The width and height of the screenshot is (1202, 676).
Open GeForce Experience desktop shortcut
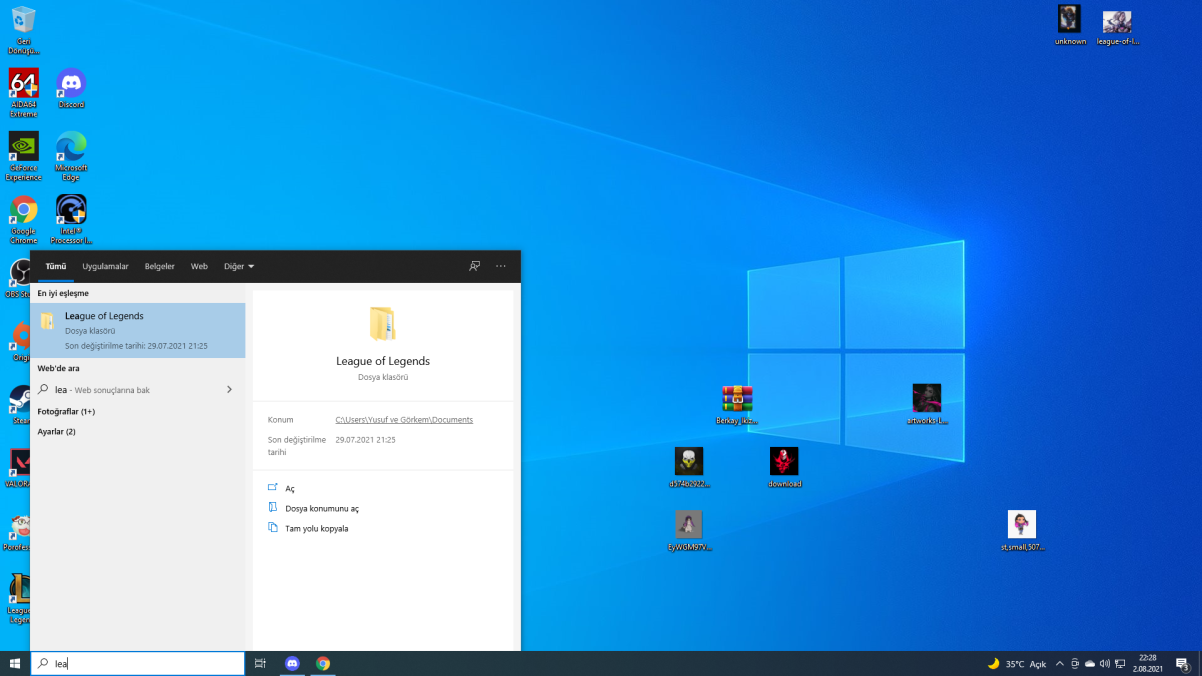[23, 156]
